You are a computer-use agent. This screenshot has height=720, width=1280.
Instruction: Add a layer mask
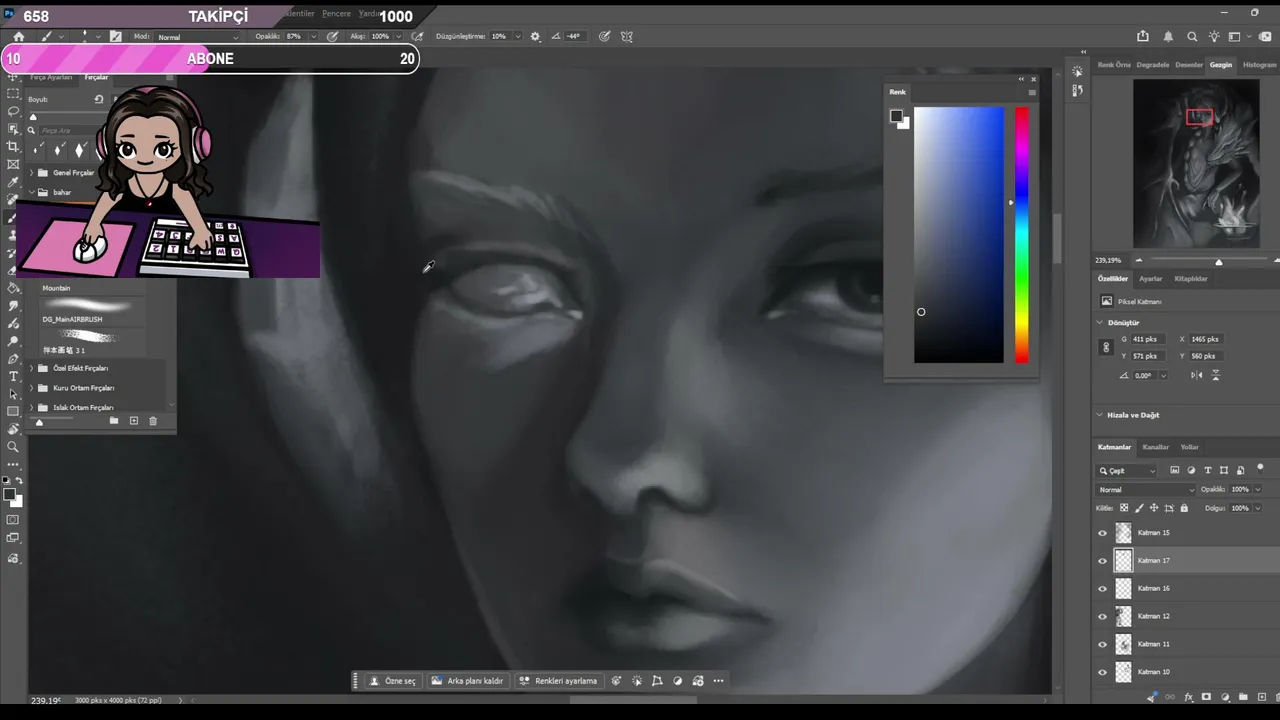click(1206, 697)
